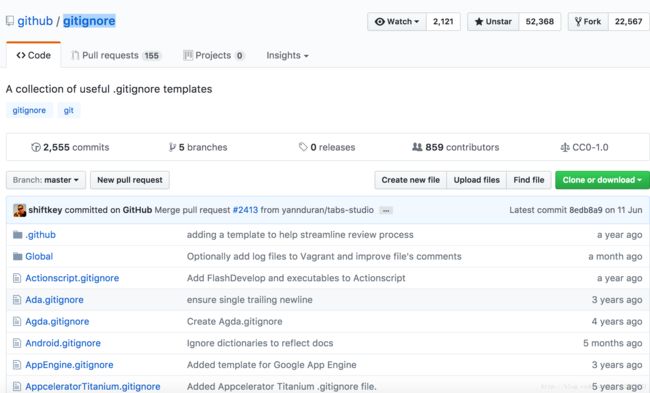This screenshot has height=393, width=650.
Task: Open the .github folder
Action: (x=41, y=235)
